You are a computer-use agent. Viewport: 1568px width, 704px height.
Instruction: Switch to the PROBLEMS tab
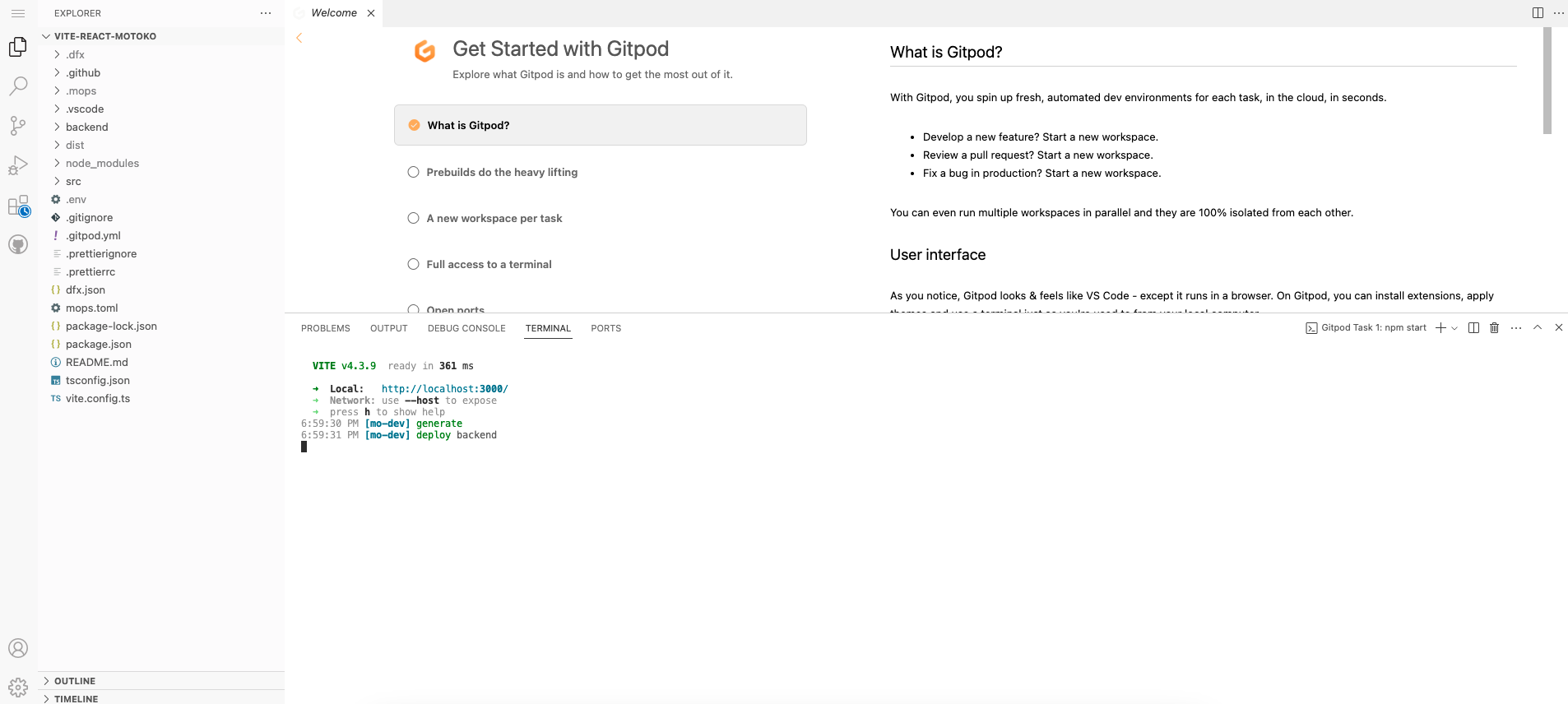coord(326,328)
